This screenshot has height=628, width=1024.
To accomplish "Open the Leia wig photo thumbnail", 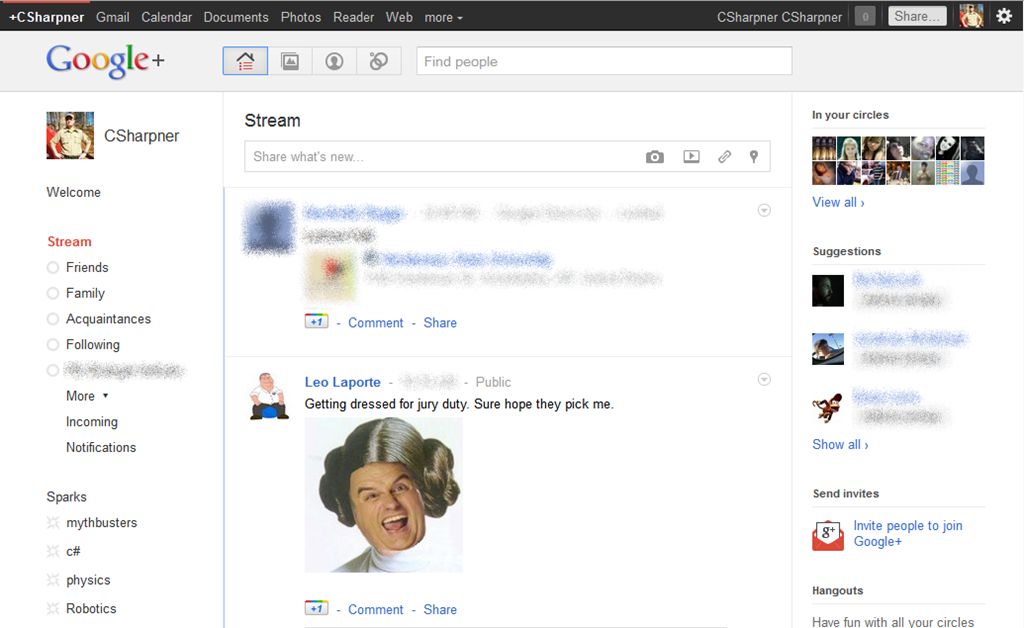I will pyautogui.click(x=383, y=495).
